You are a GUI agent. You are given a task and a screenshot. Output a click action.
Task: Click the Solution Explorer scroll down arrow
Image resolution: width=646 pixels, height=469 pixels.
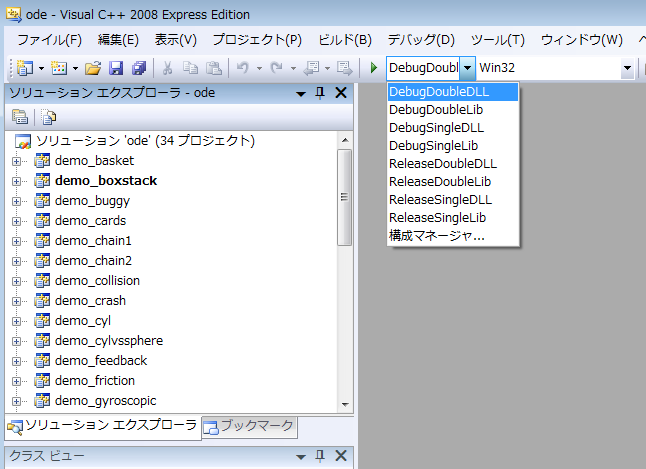tap(345, 405)
